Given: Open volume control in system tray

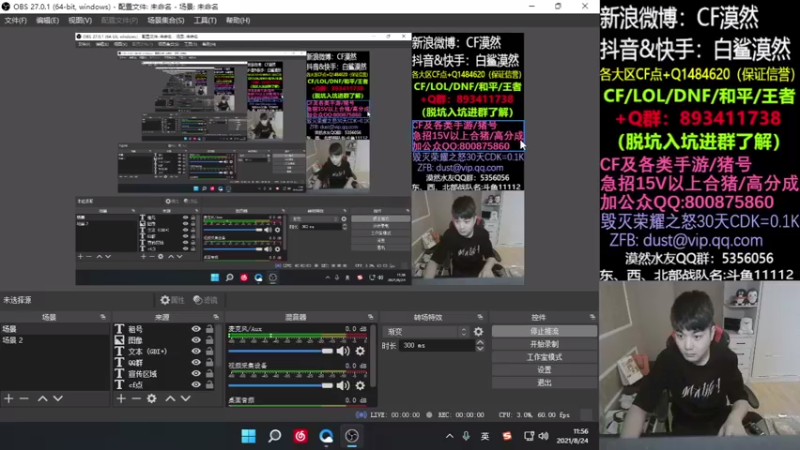Looking at the screenshot, I should [x=544, y=436].
